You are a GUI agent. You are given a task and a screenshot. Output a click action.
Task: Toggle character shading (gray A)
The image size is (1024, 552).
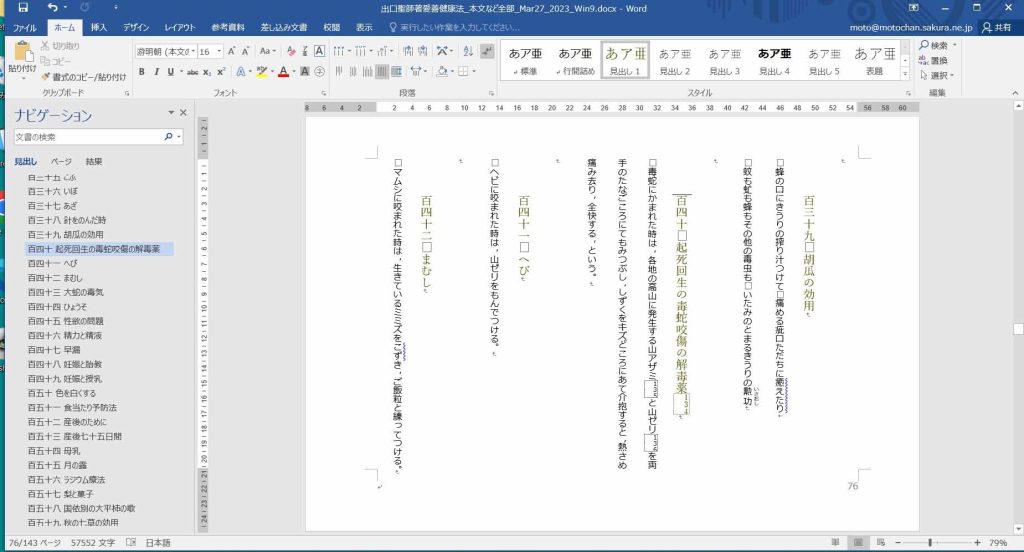pos(305,71)
